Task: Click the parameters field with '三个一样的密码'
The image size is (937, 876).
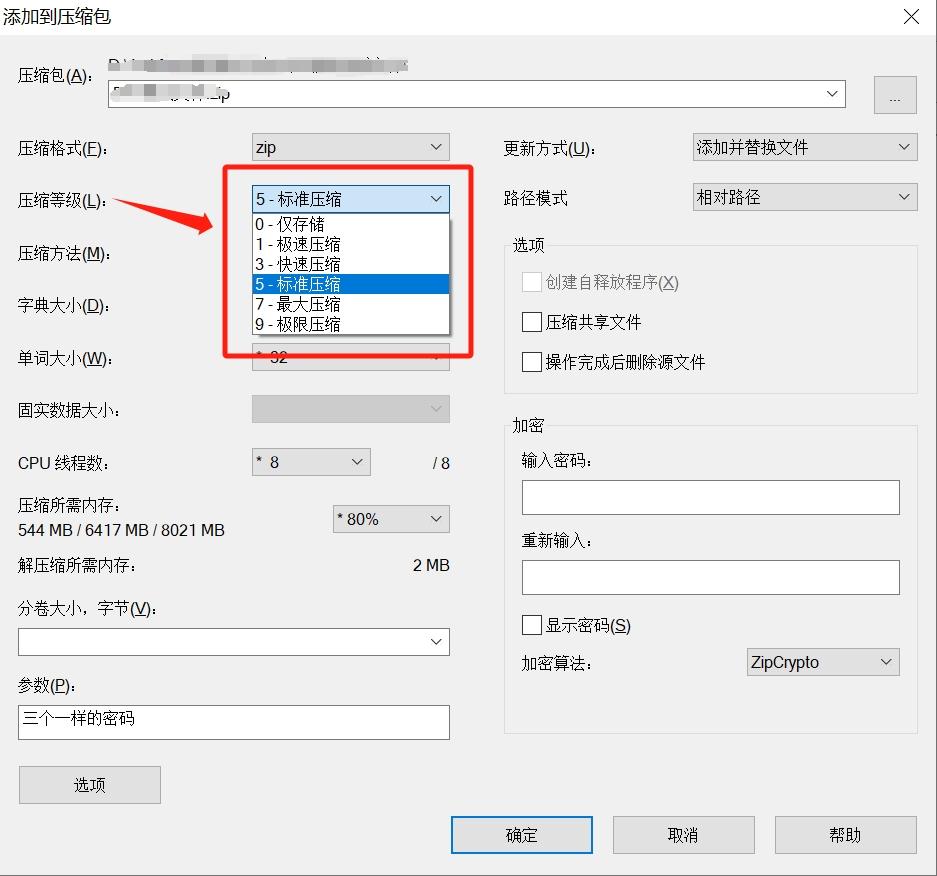Action: (234, 722)
